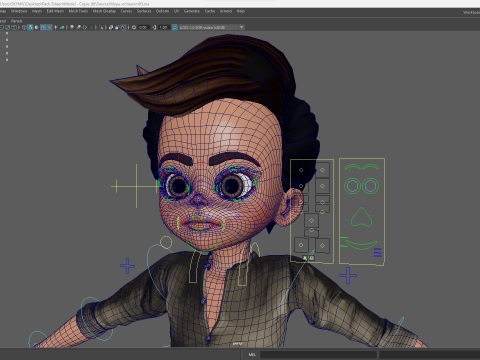
Task: Click the wireframe shading icon in viewport toolbar
Action: tap(24, 27)
